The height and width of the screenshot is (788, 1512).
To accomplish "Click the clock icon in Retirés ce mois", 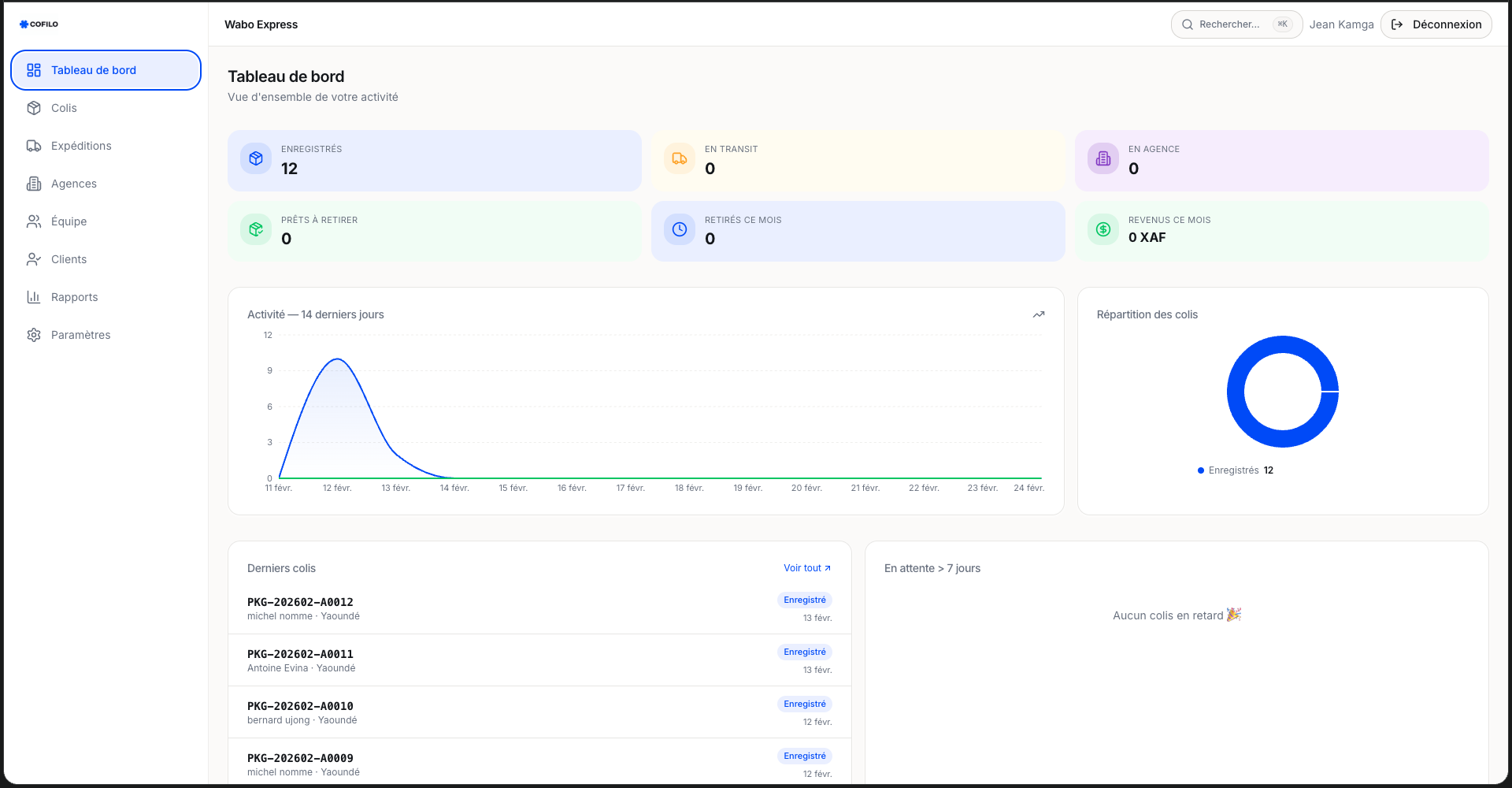I will [680, 229].
